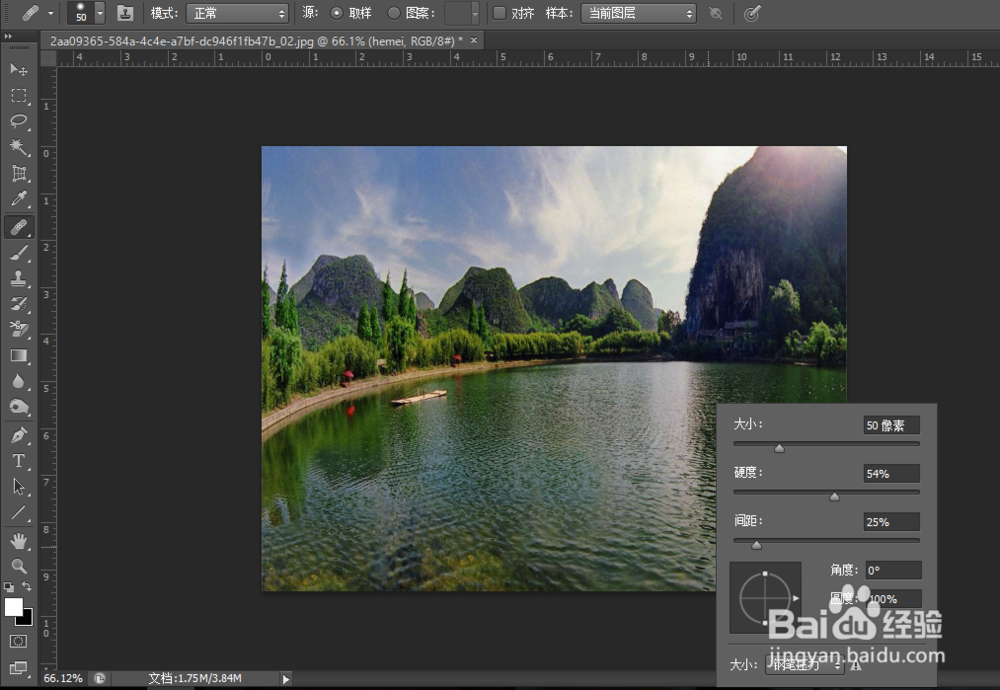Edit the 角度 0° field
The width and height of the screenshot is (1000, 690).
click(x=893, y=570)
